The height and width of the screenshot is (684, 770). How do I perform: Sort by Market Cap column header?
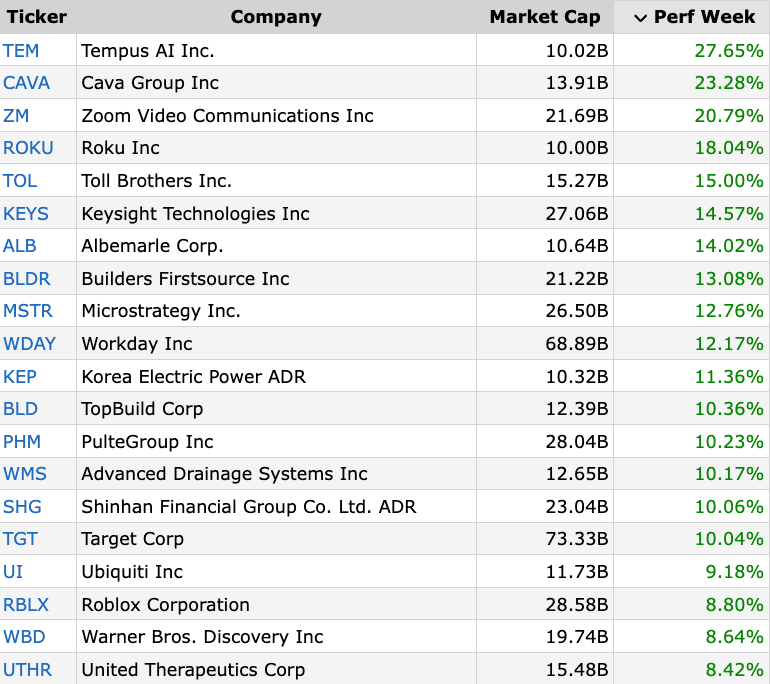pyautogui.click(x=545, y=17)
